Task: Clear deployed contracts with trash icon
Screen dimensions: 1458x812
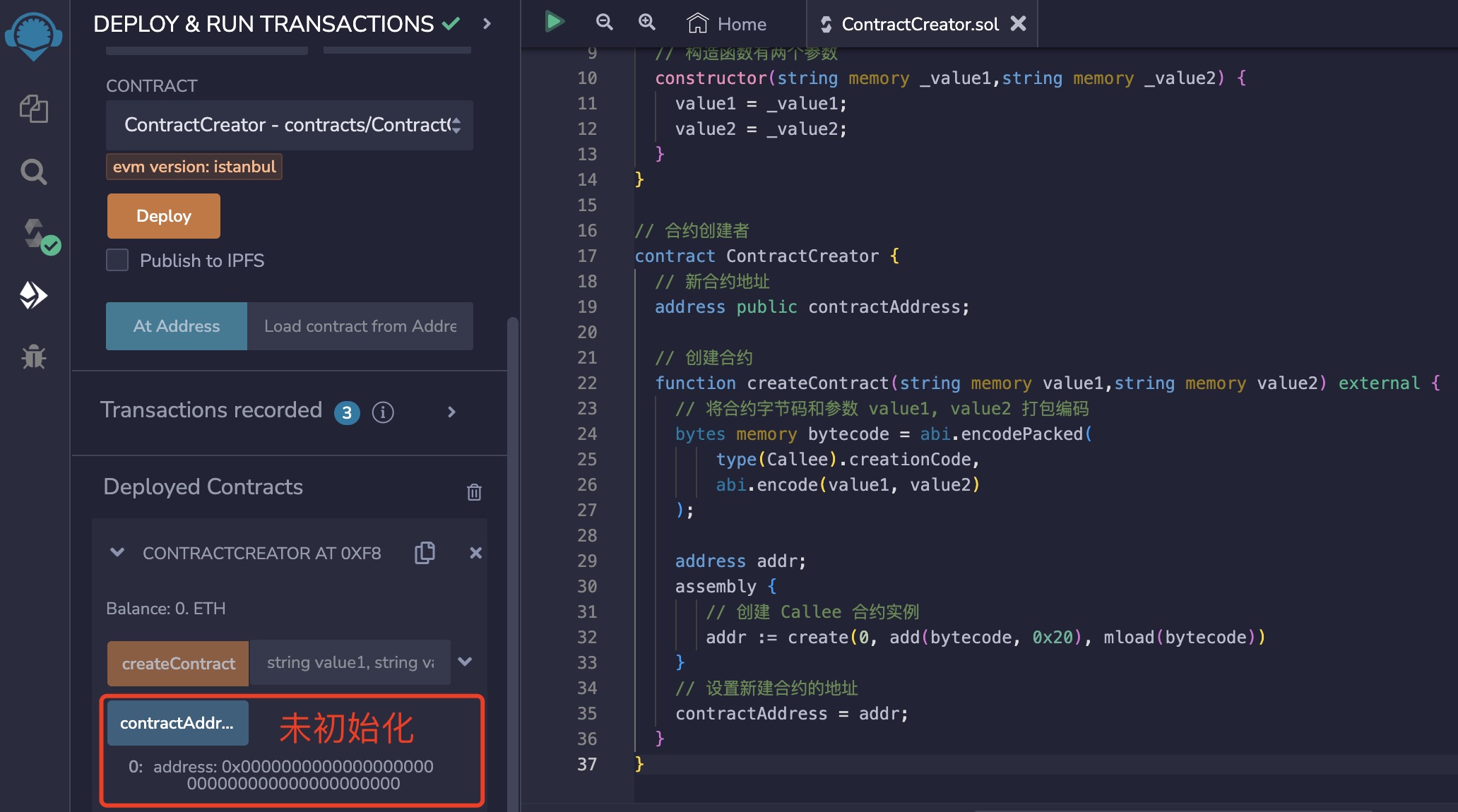Action: [x=474, y=491]
